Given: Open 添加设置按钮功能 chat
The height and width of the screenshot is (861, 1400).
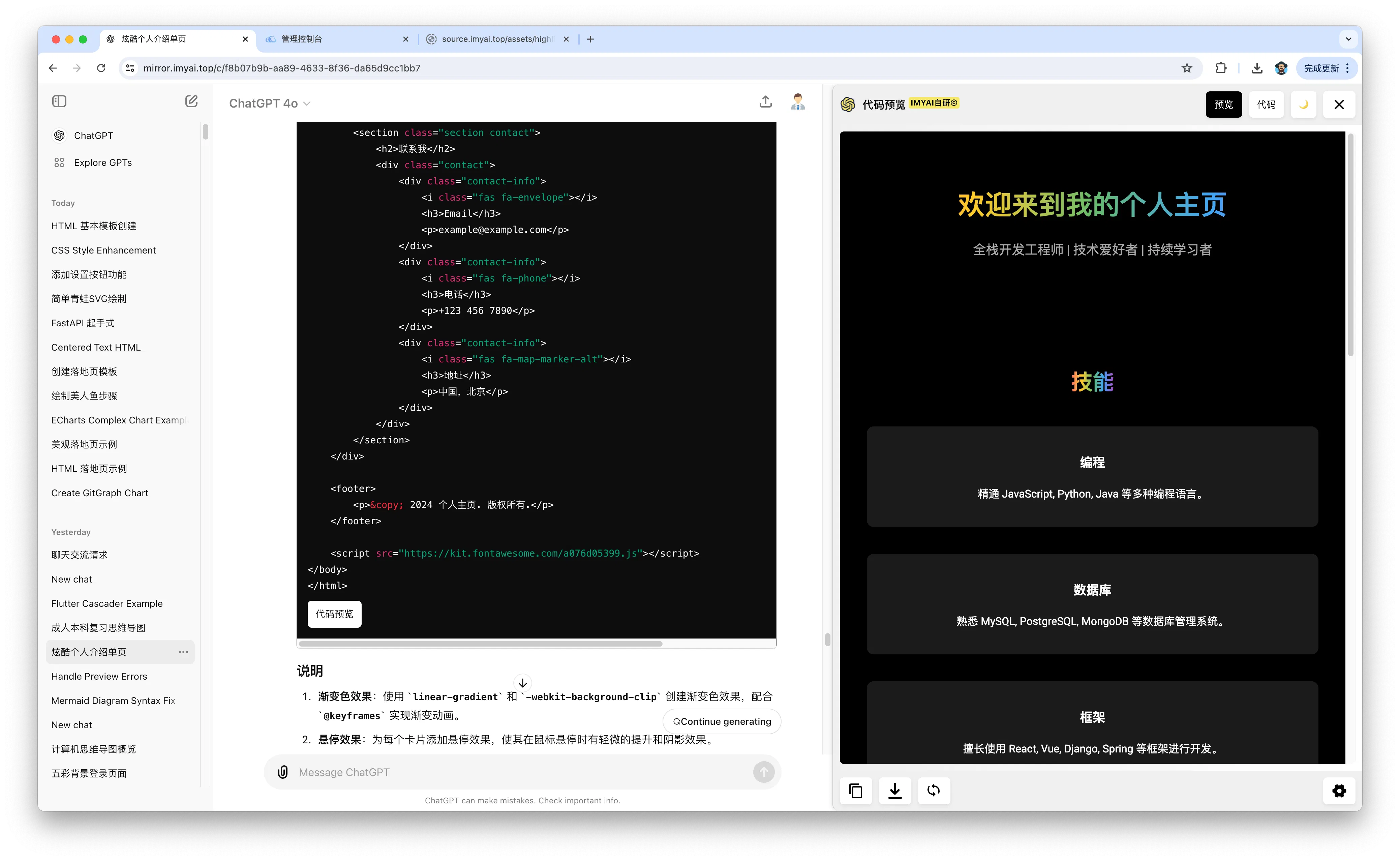Looking at the screenshot, I should [x=120, y=274].
